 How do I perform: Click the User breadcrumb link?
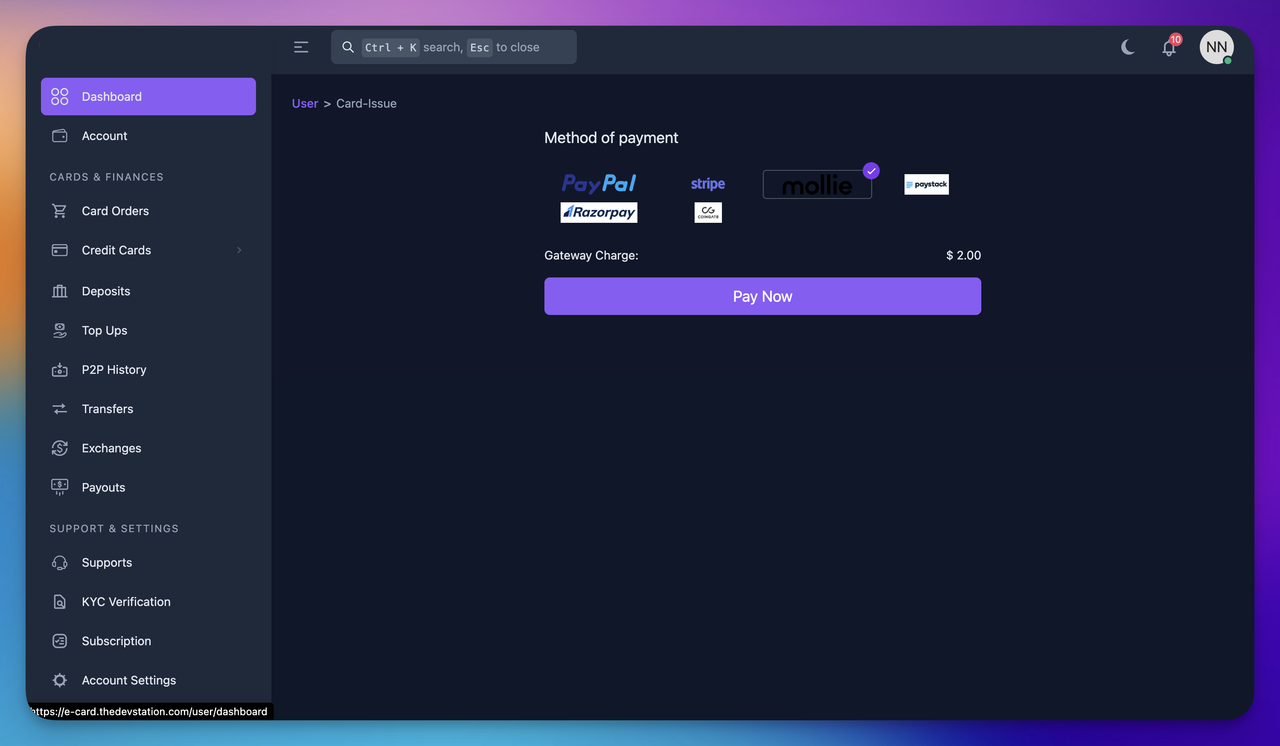[305, 103]
